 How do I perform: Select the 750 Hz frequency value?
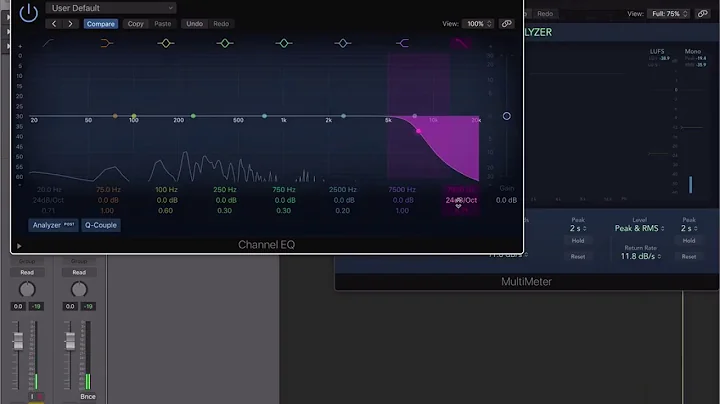pyautogui.click(x=284, y=190)
